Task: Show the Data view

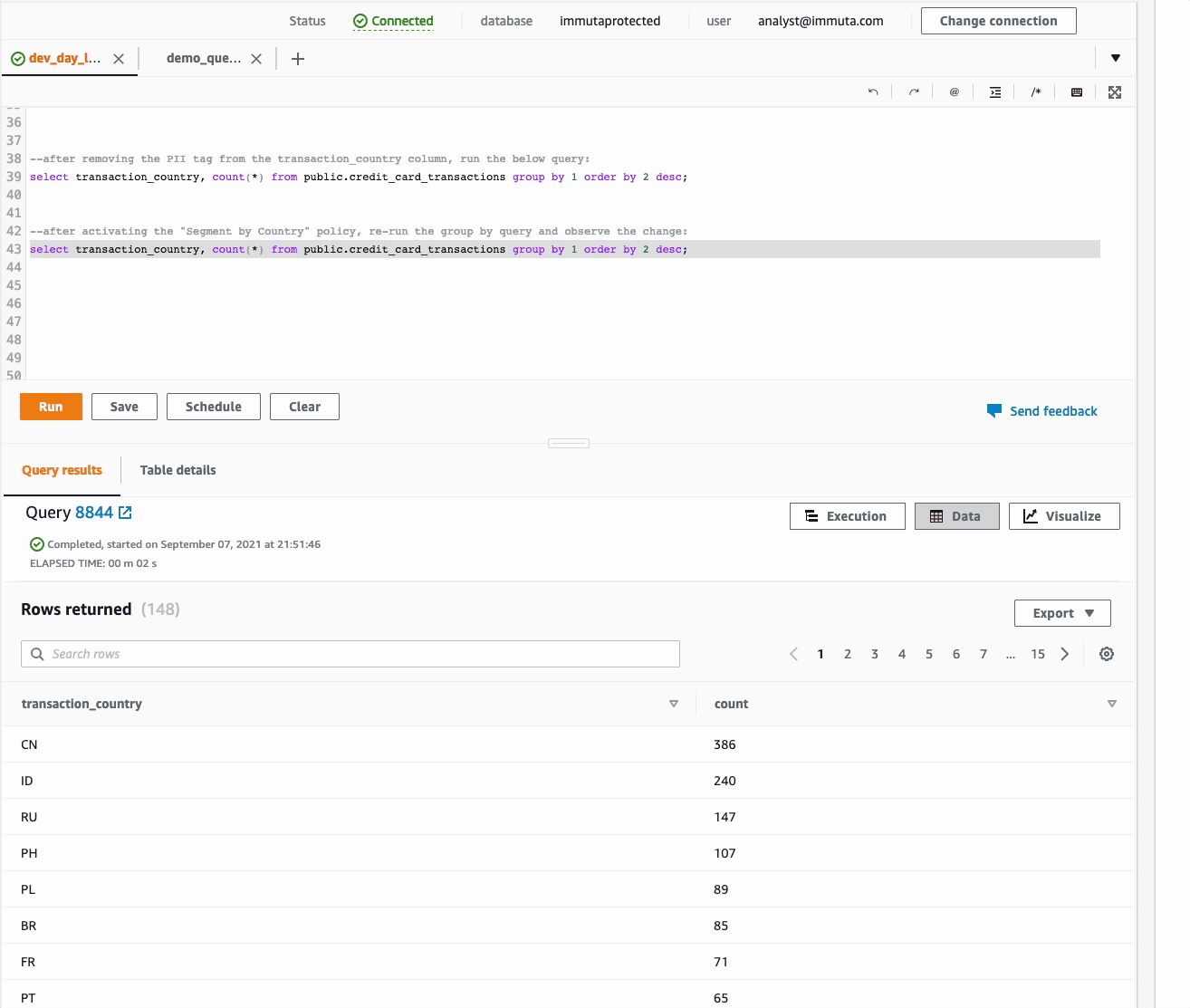Action: tap(956, 516)
